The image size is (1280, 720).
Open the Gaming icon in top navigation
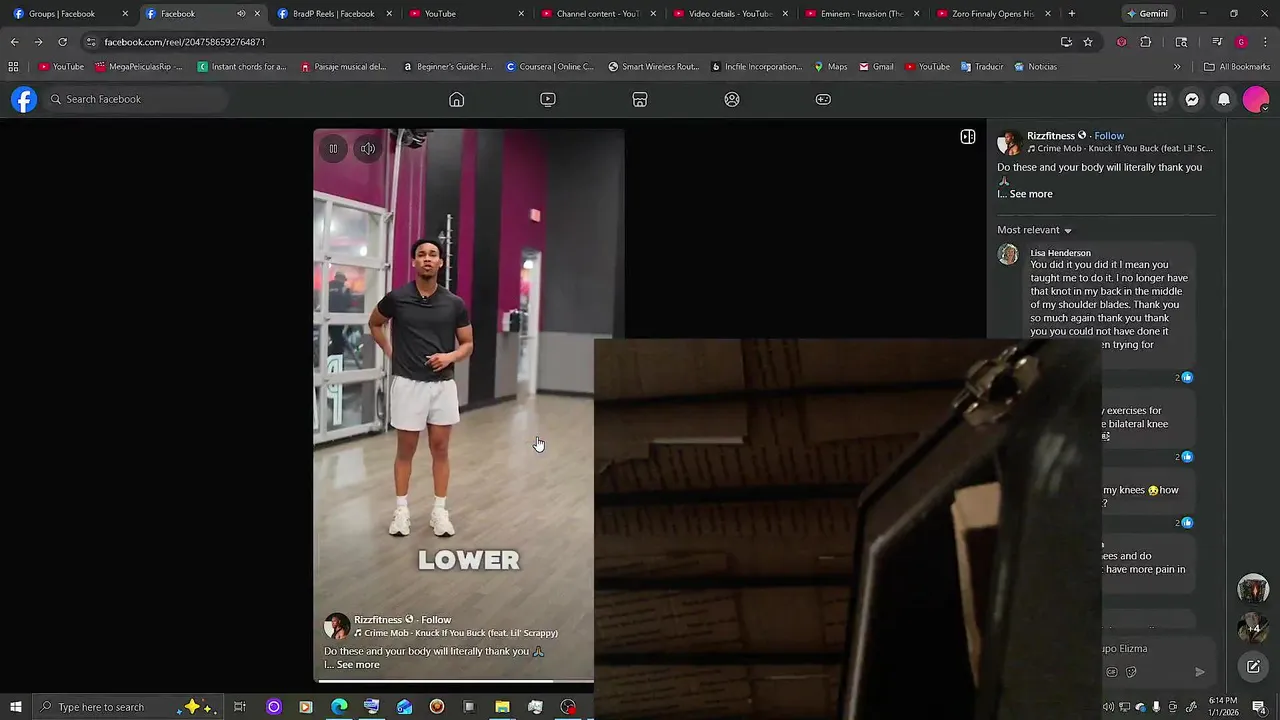tap(823, 99)
